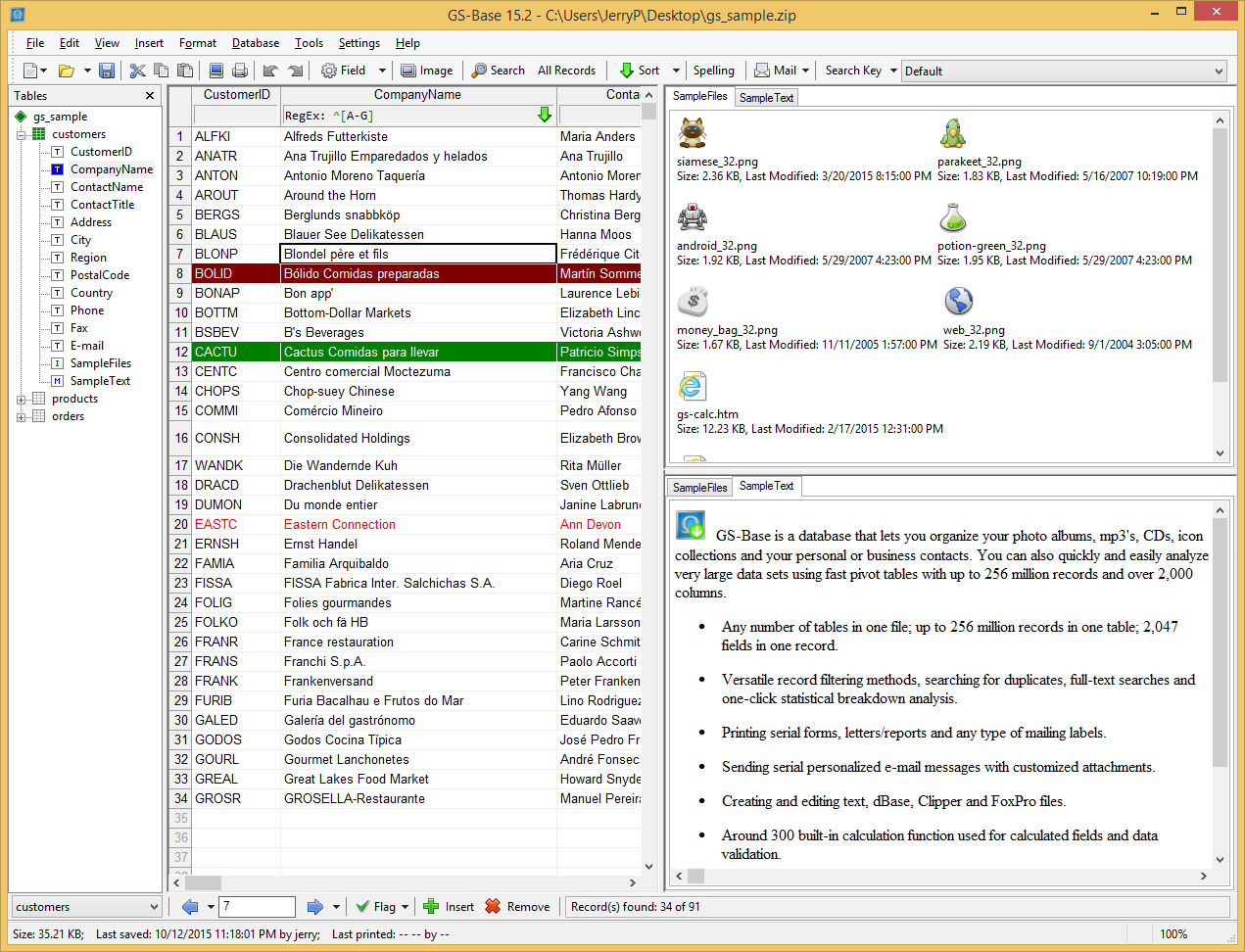Click the record number input field
The image size is (1245, 952).
(x=257, y=907)
